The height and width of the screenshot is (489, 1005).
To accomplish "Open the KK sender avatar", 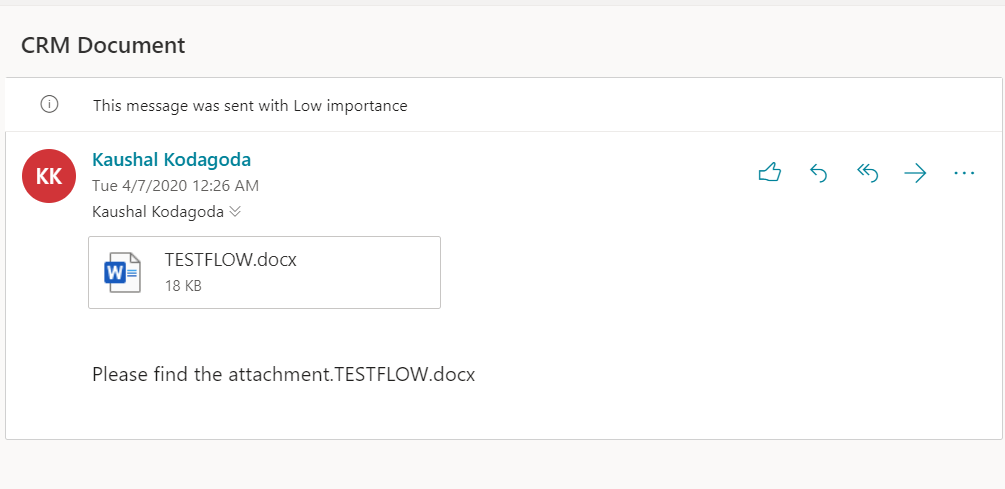I will tap(49, 177).
